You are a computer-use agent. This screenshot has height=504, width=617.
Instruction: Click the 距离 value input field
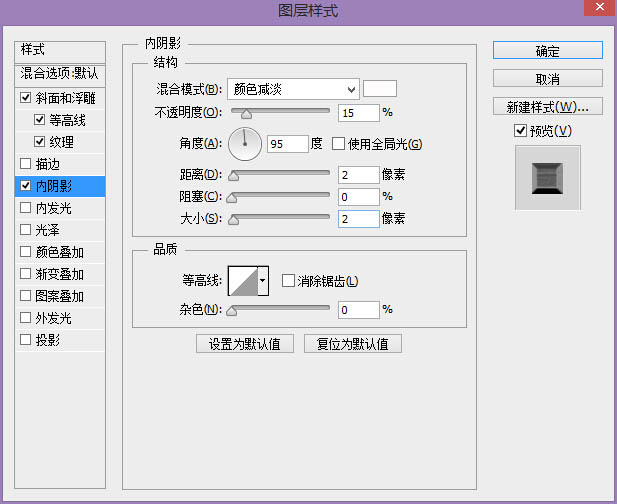[x=358, y=175]
